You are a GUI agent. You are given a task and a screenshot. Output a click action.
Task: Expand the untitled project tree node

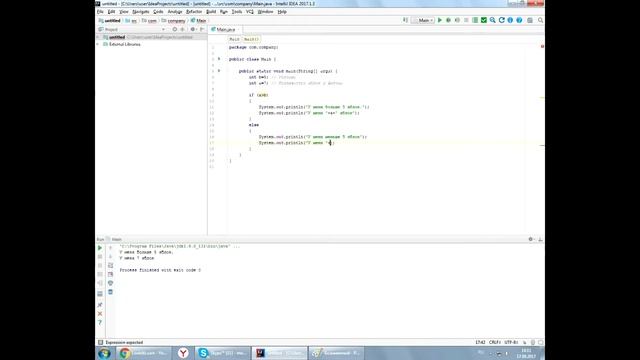coord(98,37)
